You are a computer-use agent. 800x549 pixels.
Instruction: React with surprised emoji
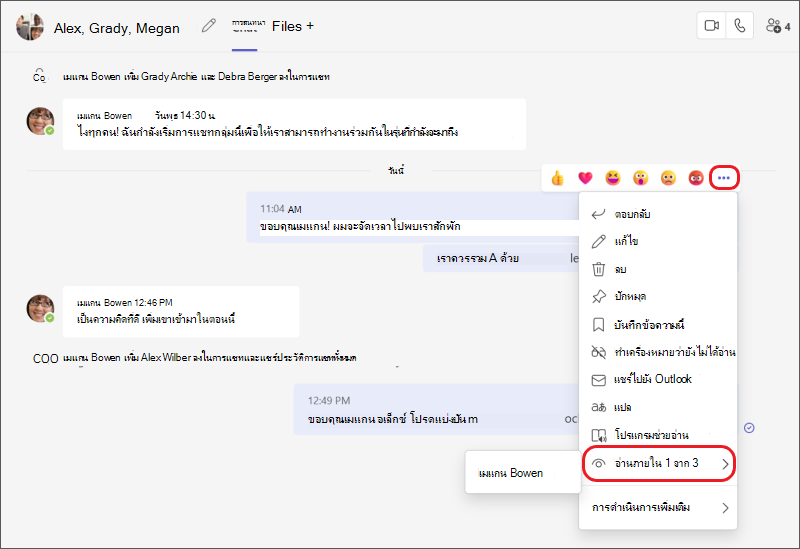click(640, 178)
